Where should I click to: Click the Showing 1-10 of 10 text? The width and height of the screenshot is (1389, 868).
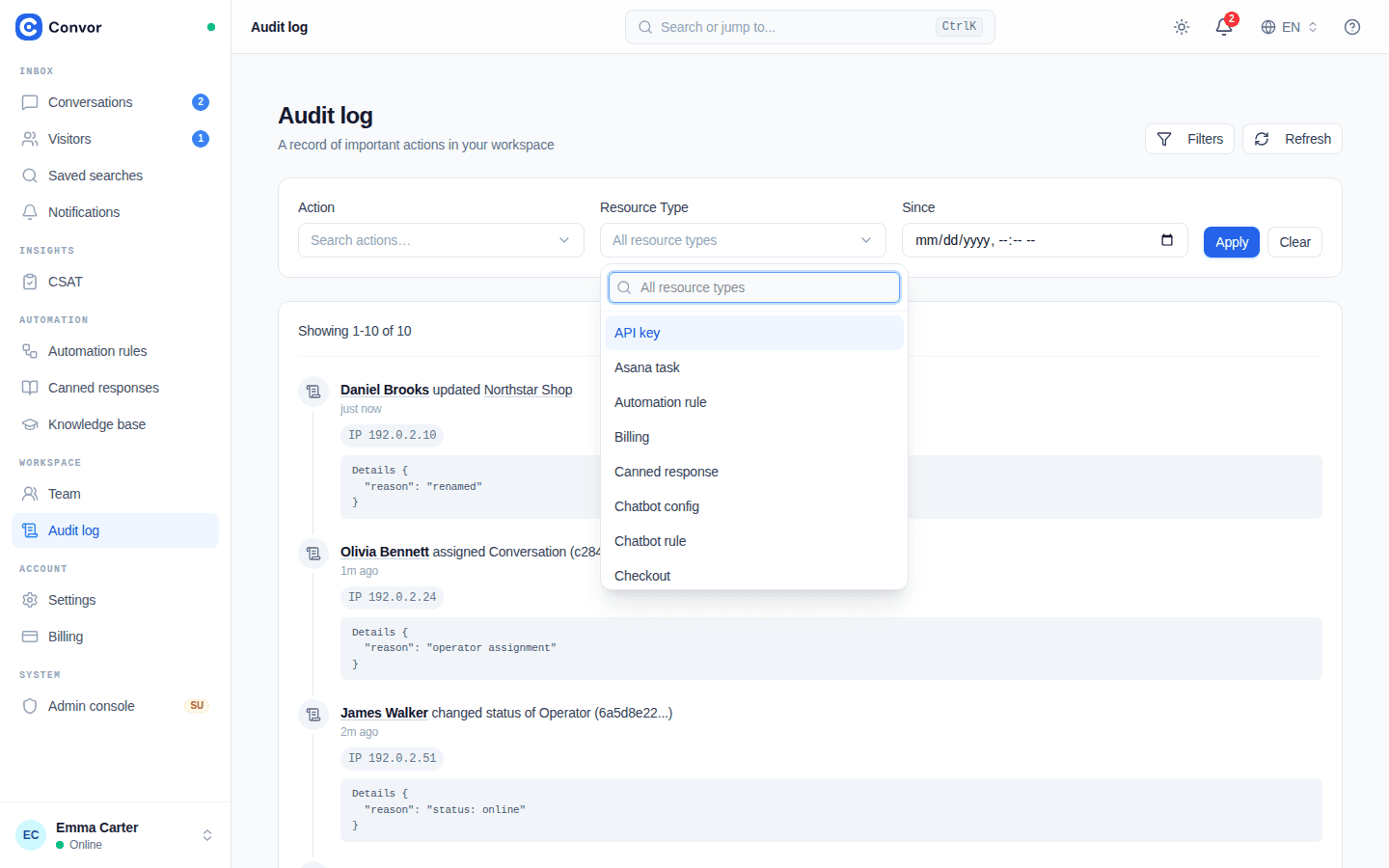(355, 331)
